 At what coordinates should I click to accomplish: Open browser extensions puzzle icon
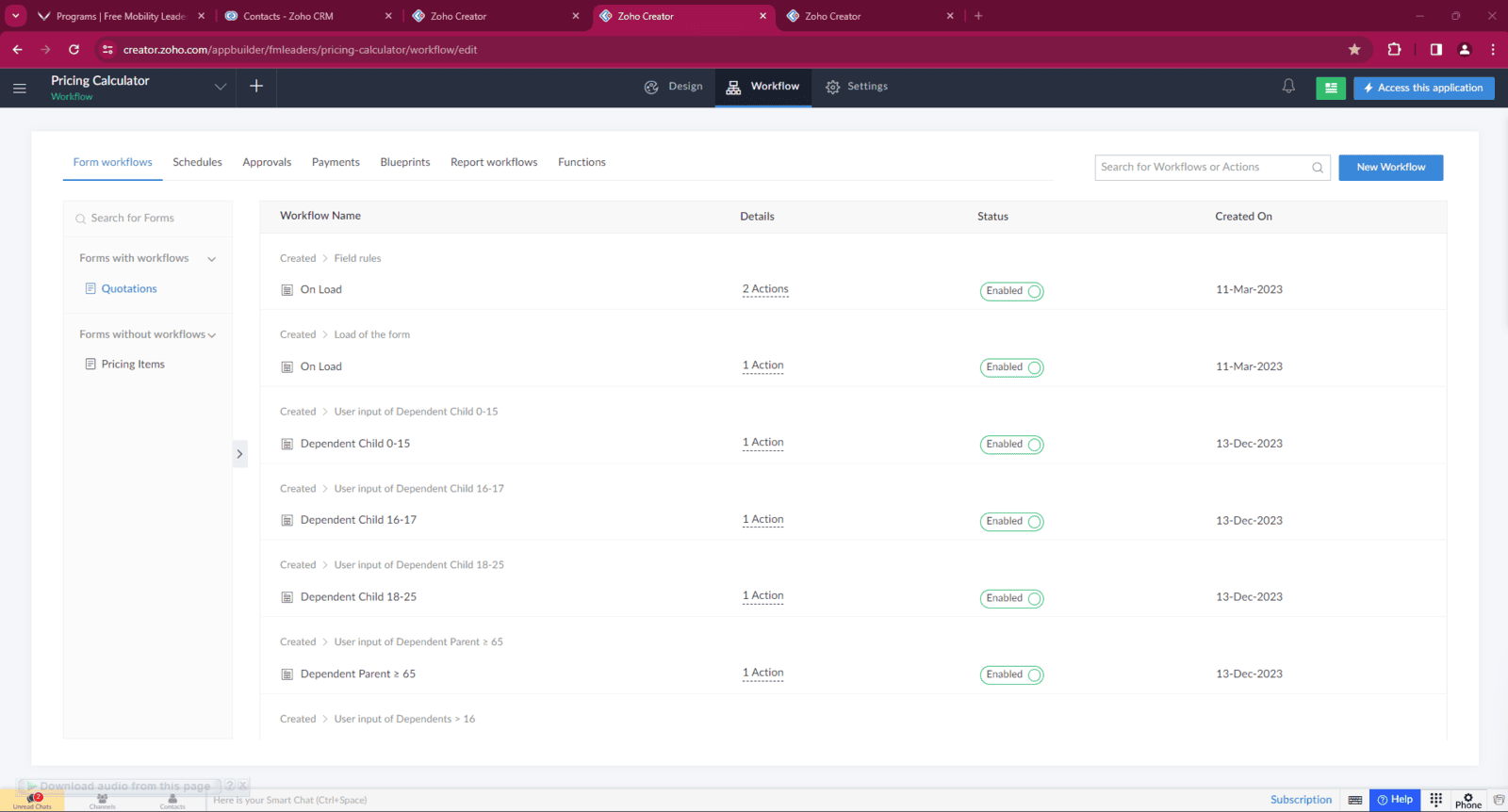[x=1394, y=50]
